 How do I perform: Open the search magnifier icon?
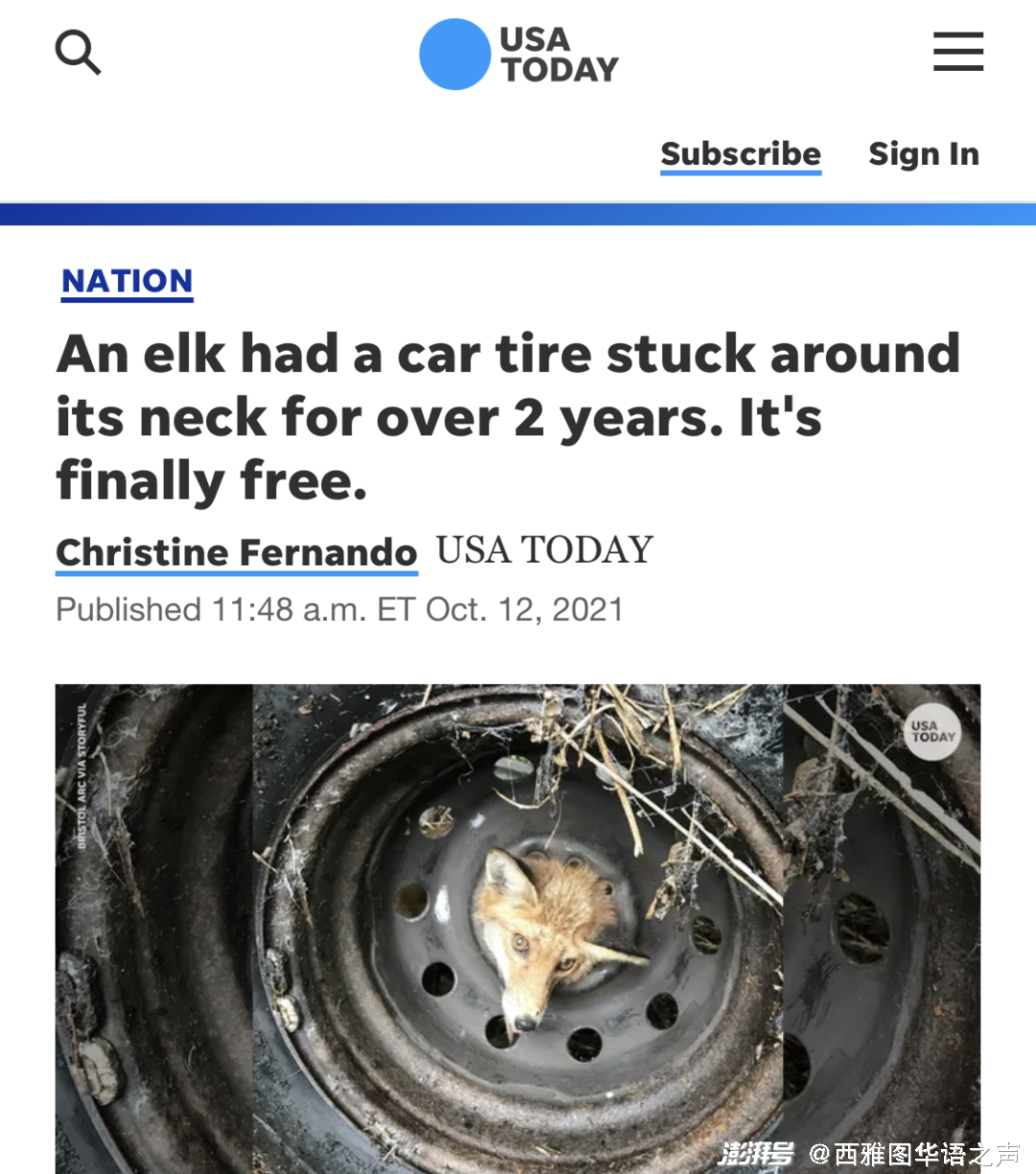78,52
